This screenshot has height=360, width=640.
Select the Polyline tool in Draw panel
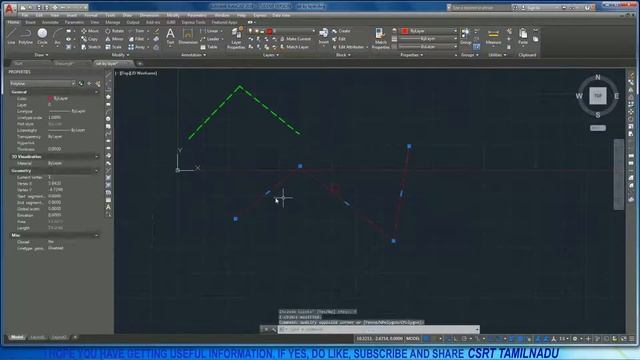25,36
